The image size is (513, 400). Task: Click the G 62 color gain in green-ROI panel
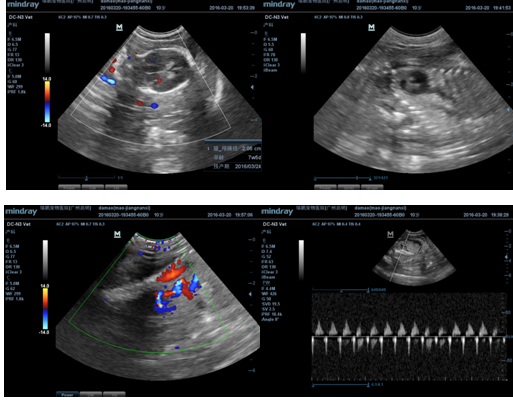pos(11,288)
